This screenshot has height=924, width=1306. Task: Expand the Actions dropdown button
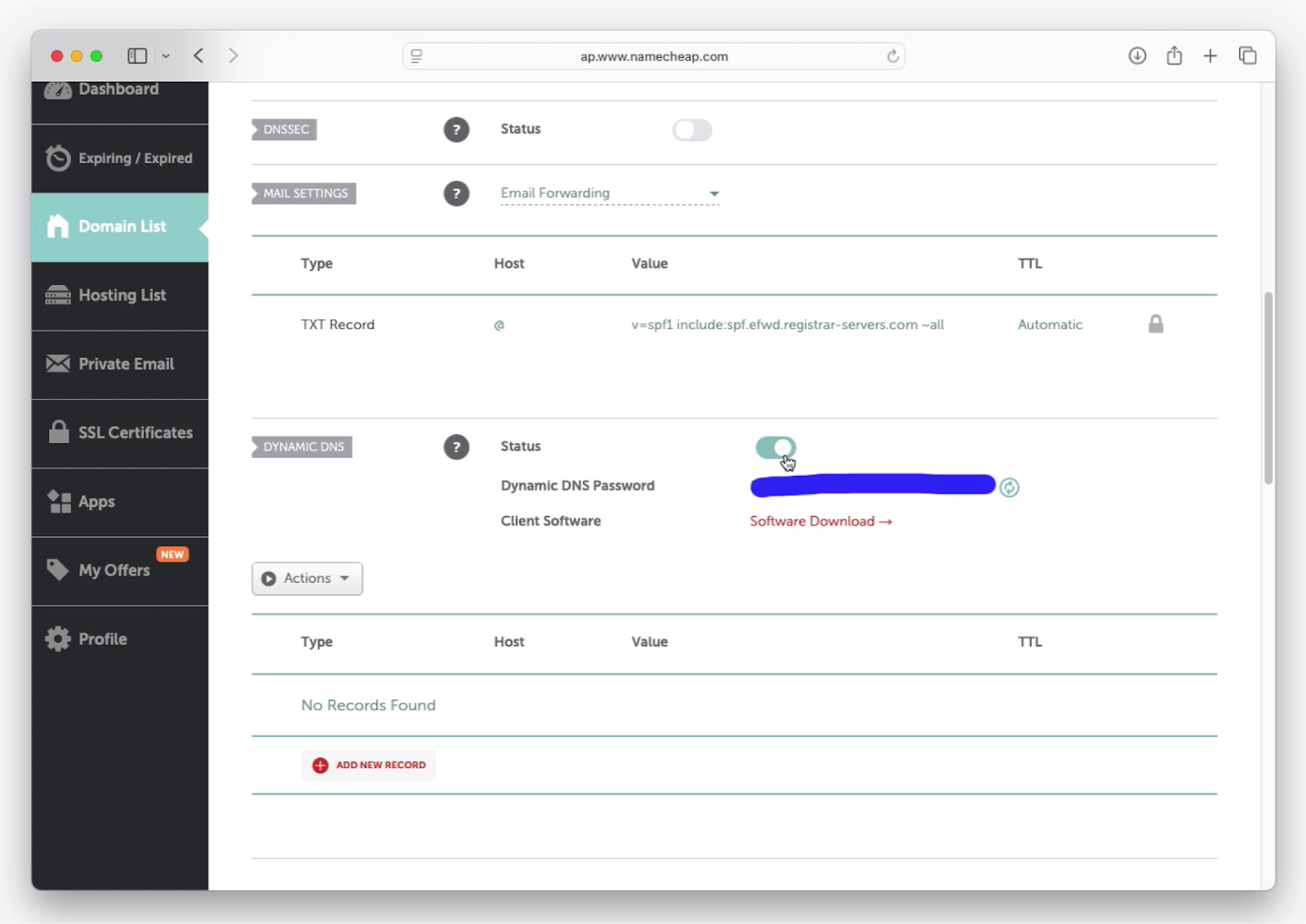click(x=307, y=579)
